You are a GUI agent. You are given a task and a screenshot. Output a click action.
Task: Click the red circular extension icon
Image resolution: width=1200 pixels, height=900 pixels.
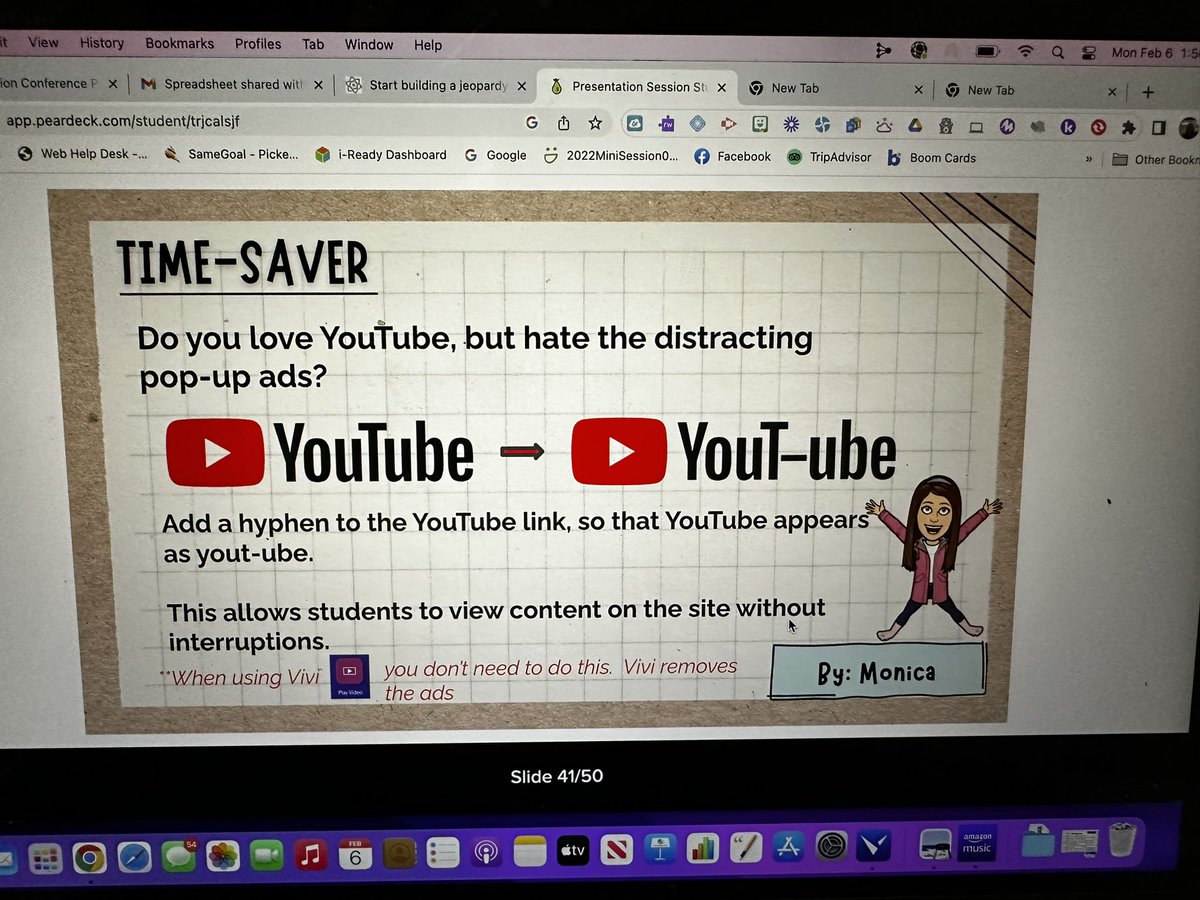1099,127
